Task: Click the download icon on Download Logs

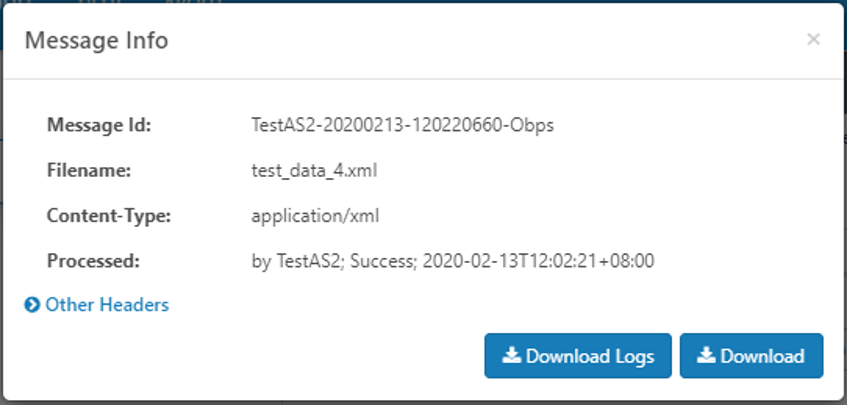Action: pos(512,355)
